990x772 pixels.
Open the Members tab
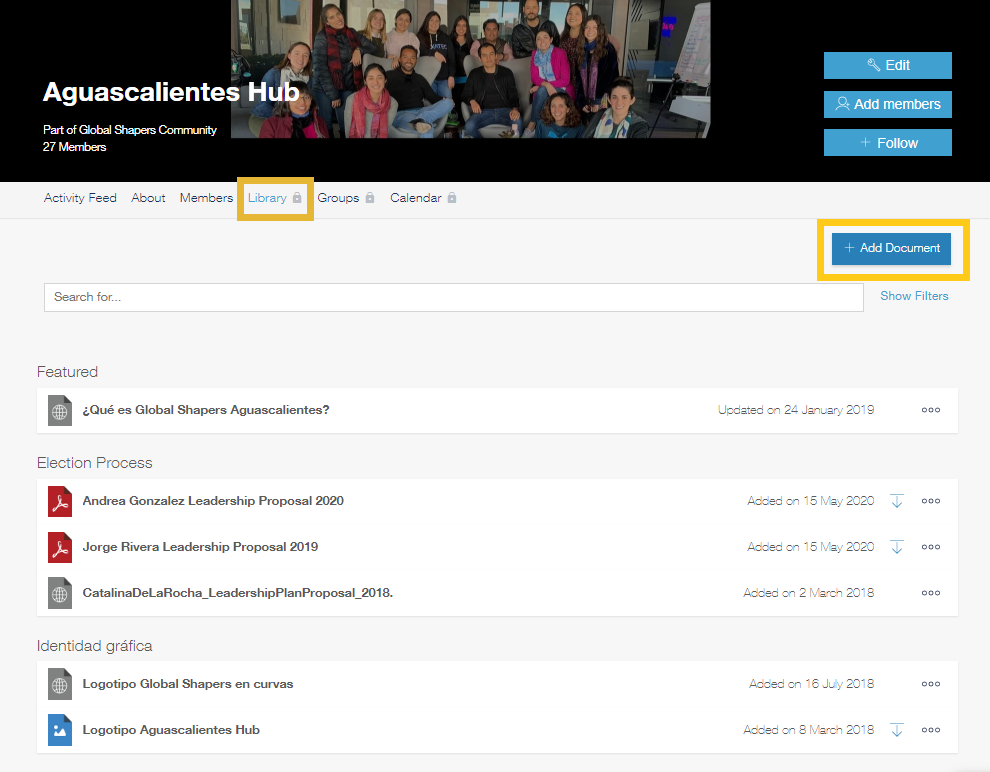(206, 198)
